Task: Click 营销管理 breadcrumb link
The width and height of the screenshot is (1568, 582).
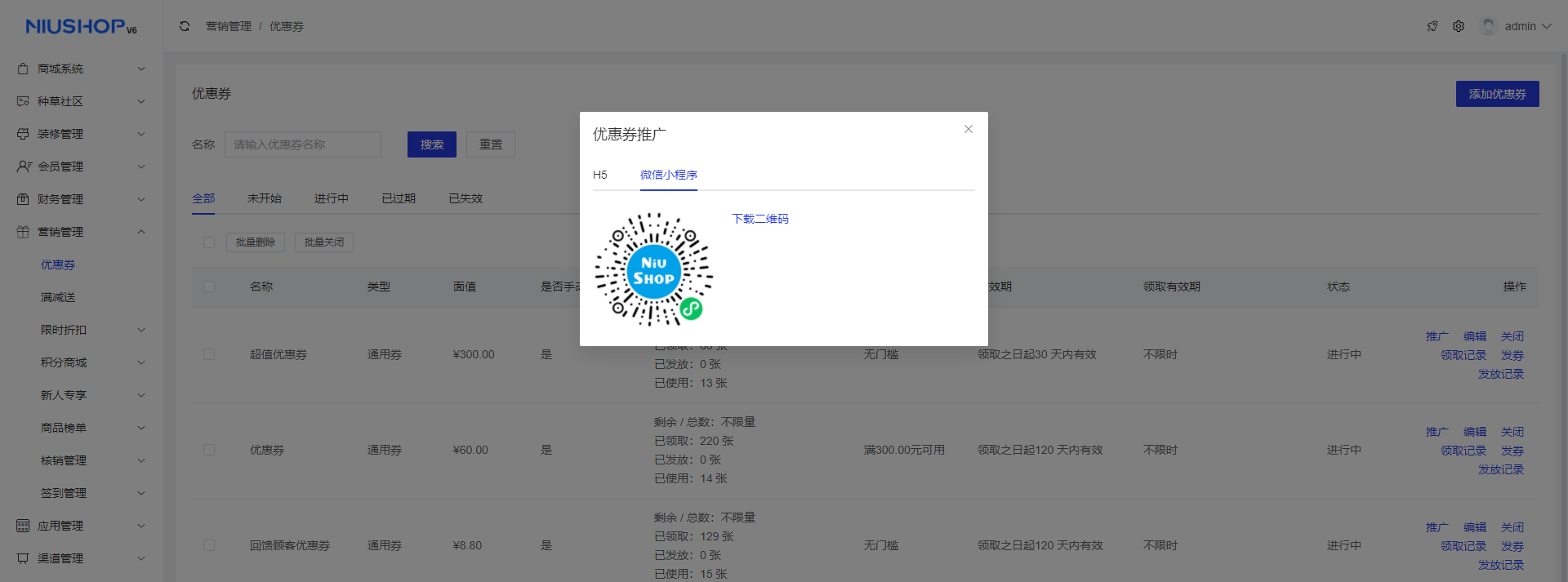Action: (x=229, y=26)
